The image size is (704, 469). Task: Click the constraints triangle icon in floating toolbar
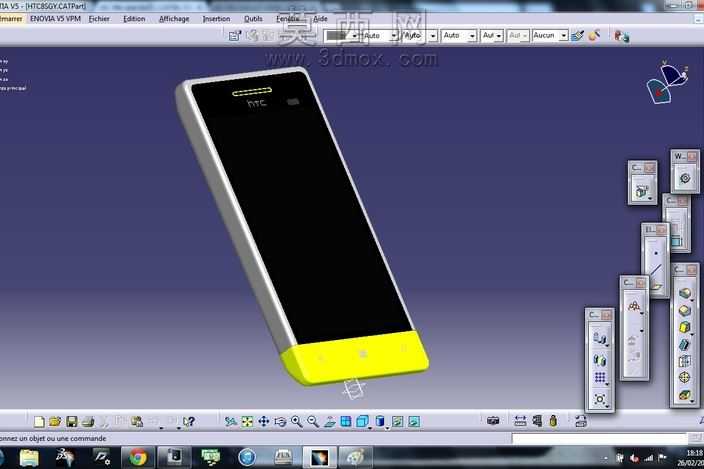[x=634, y=306]
